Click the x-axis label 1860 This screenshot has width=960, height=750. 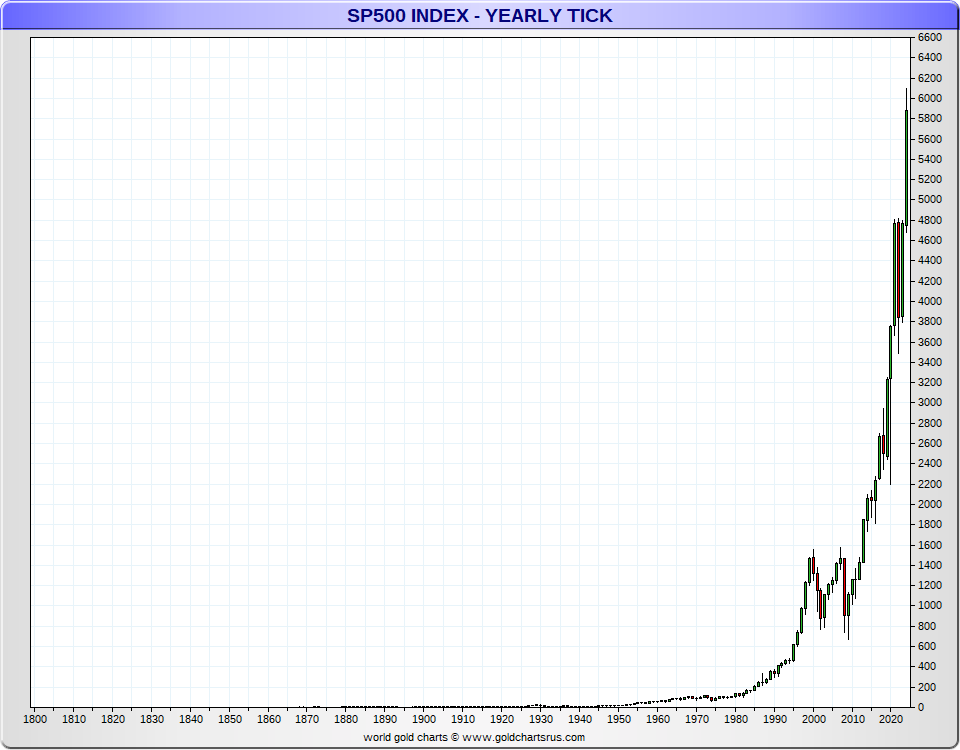tap(269, 719)
